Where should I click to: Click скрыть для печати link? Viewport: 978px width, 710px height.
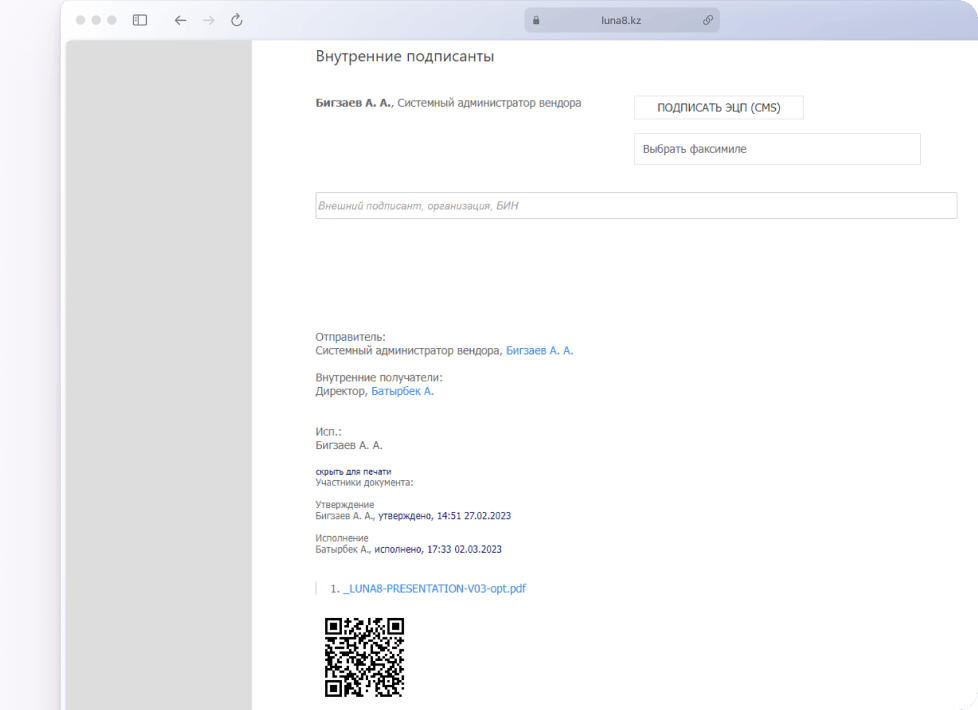(x=353, y=471)
